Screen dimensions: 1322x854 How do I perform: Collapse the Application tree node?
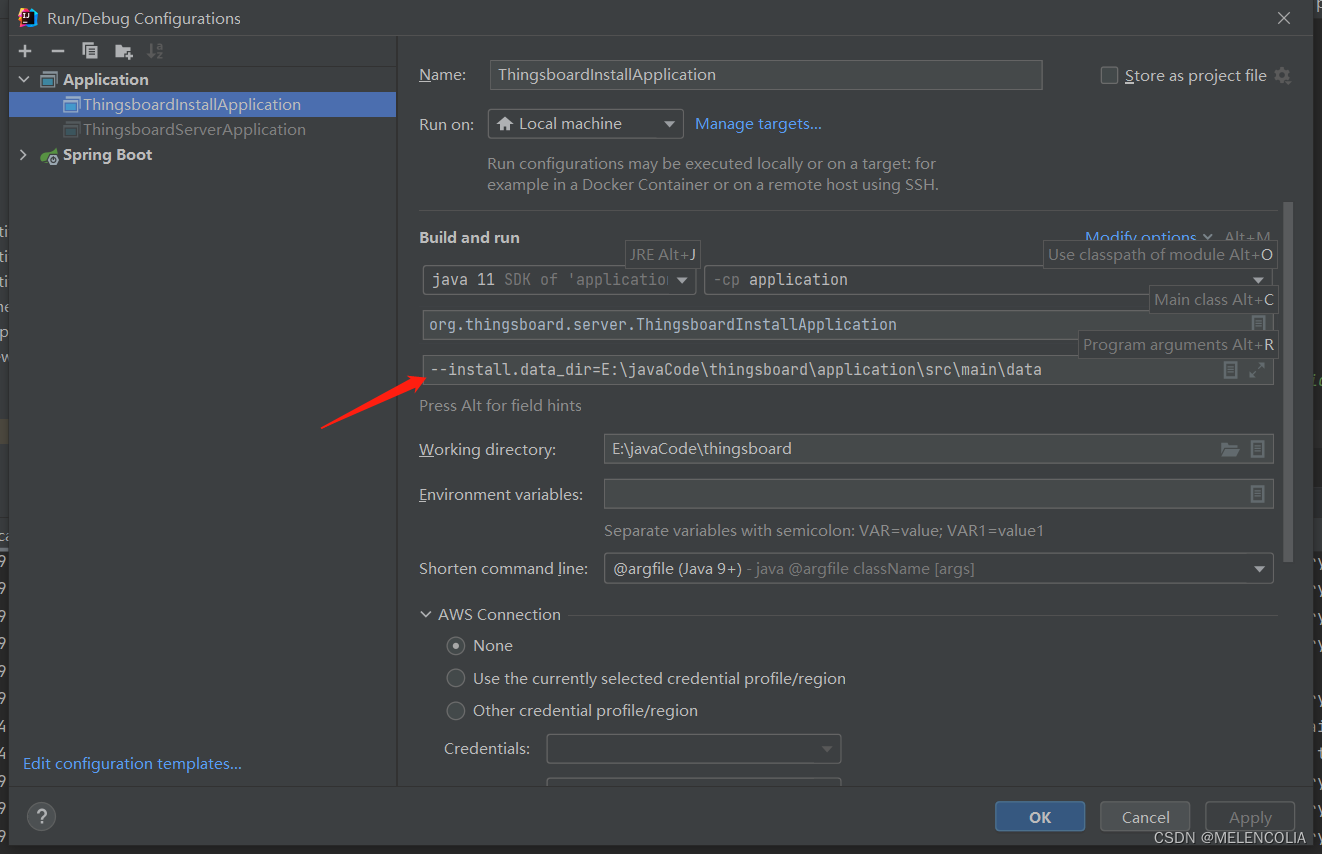tap(24, 80)
